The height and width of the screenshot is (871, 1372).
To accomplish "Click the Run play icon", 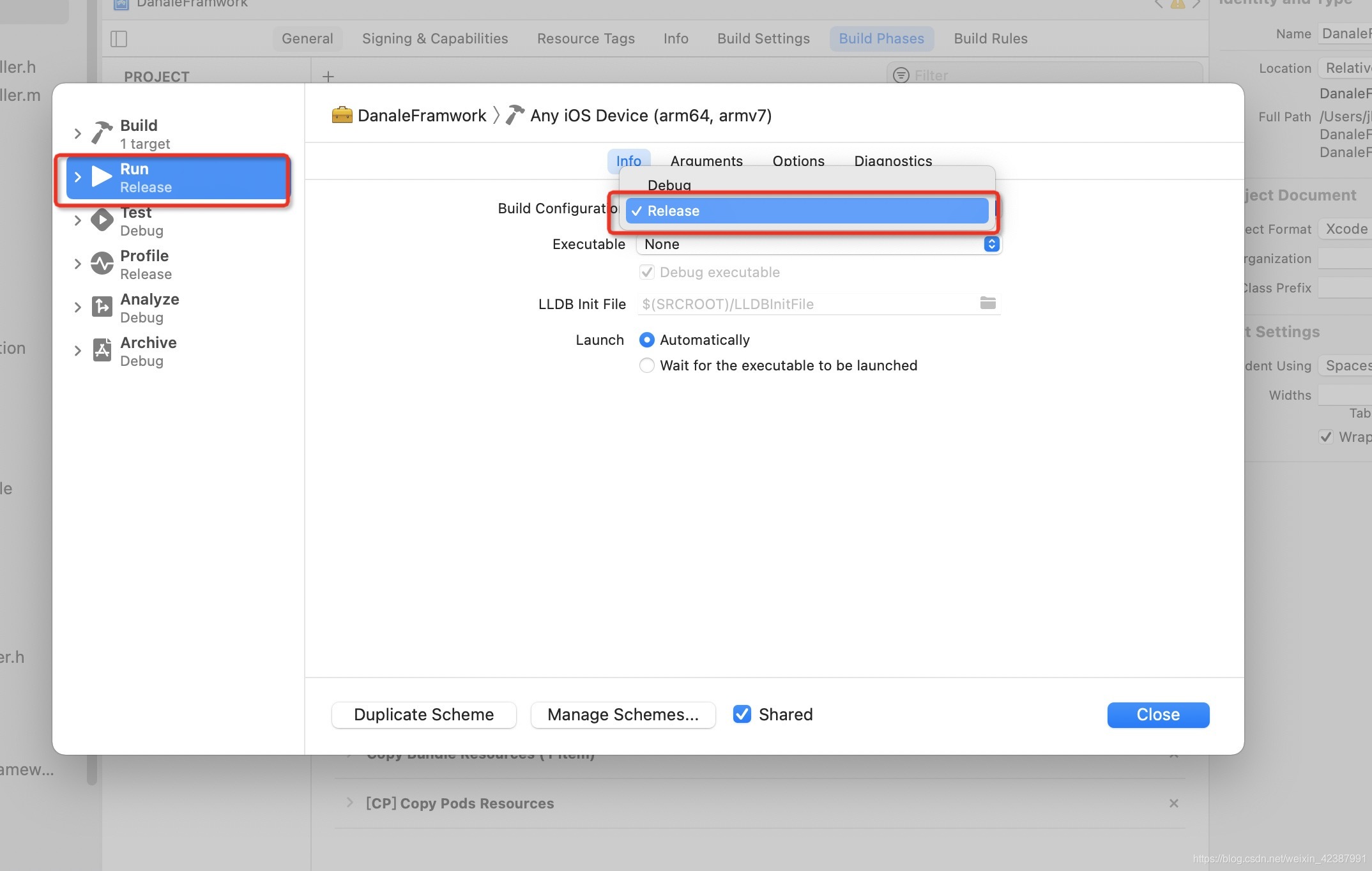I will 102,176.
